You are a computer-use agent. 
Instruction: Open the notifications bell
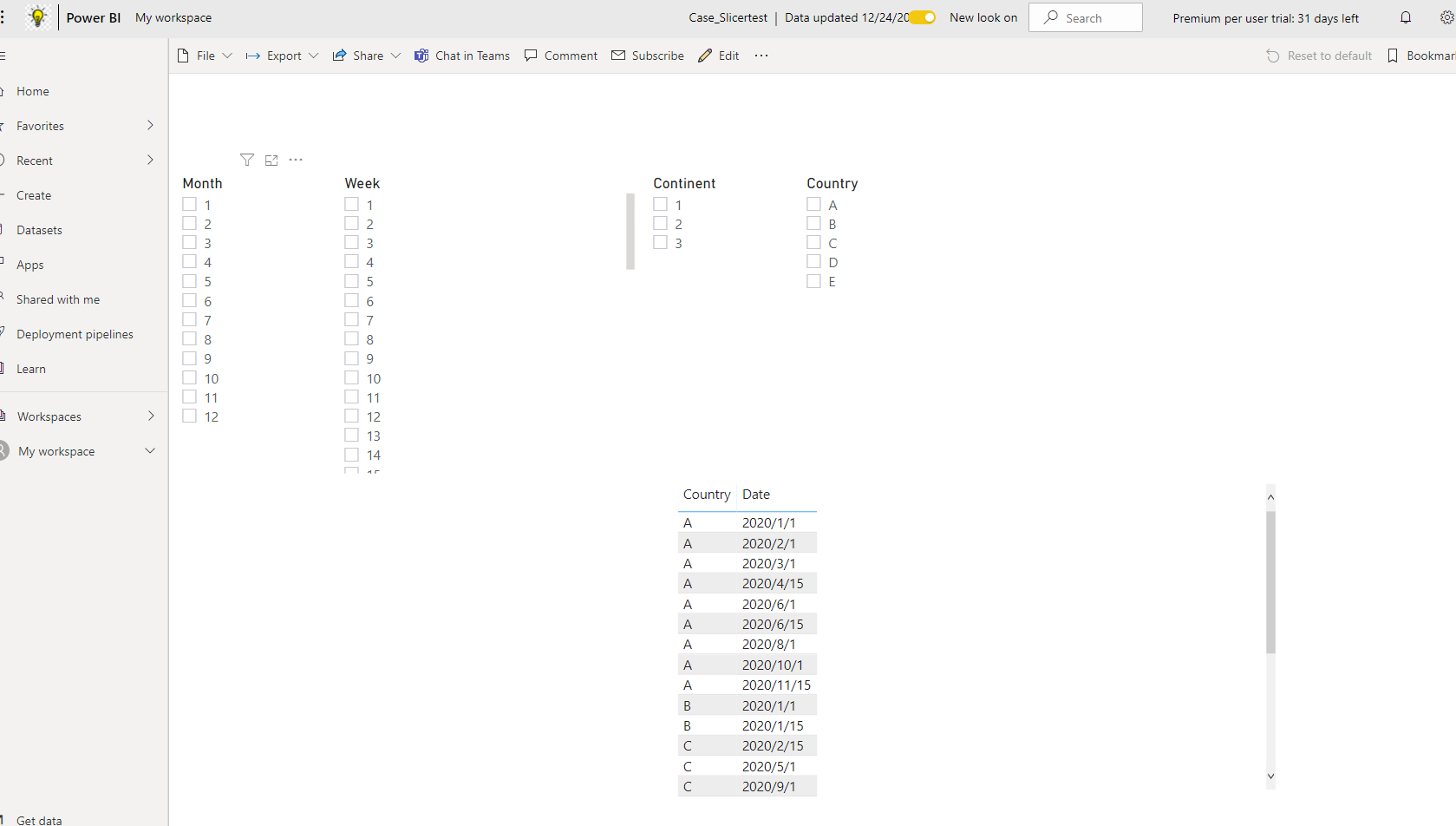point(1406,17)
